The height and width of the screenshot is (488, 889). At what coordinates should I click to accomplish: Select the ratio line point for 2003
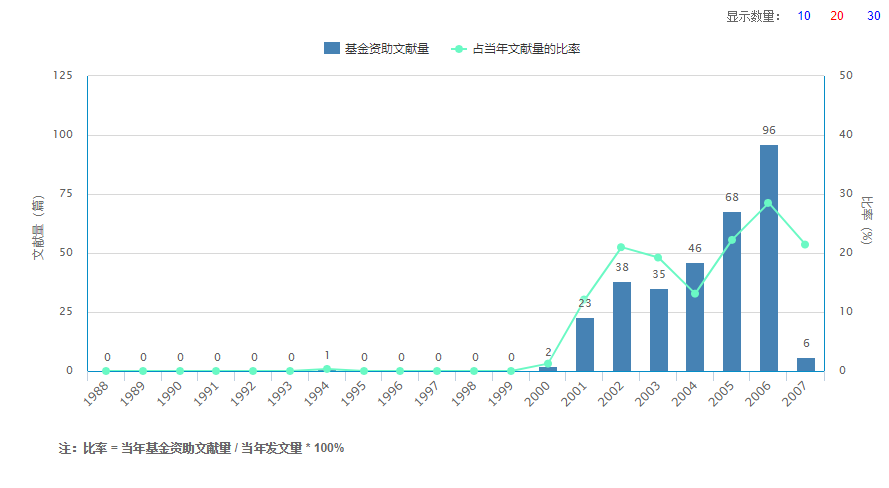[x=658, y=257]
